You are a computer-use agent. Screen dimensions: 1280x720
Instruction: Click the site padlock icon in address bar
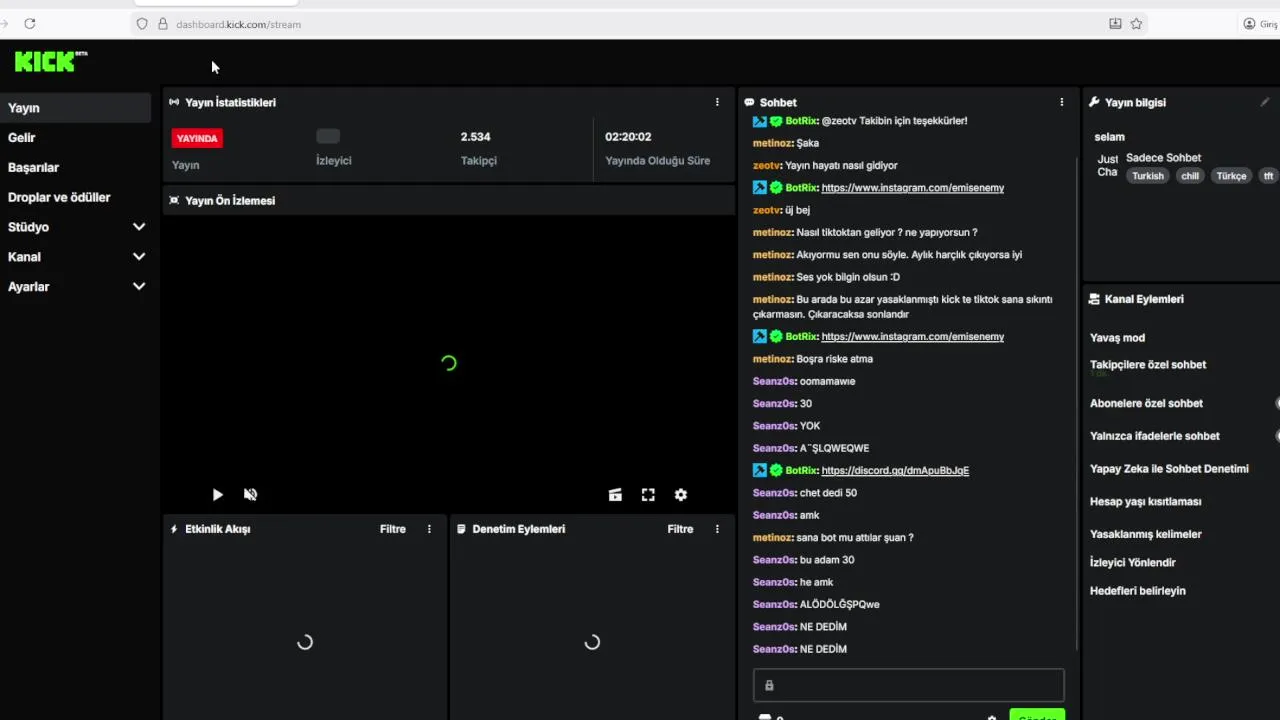point(163,24)
